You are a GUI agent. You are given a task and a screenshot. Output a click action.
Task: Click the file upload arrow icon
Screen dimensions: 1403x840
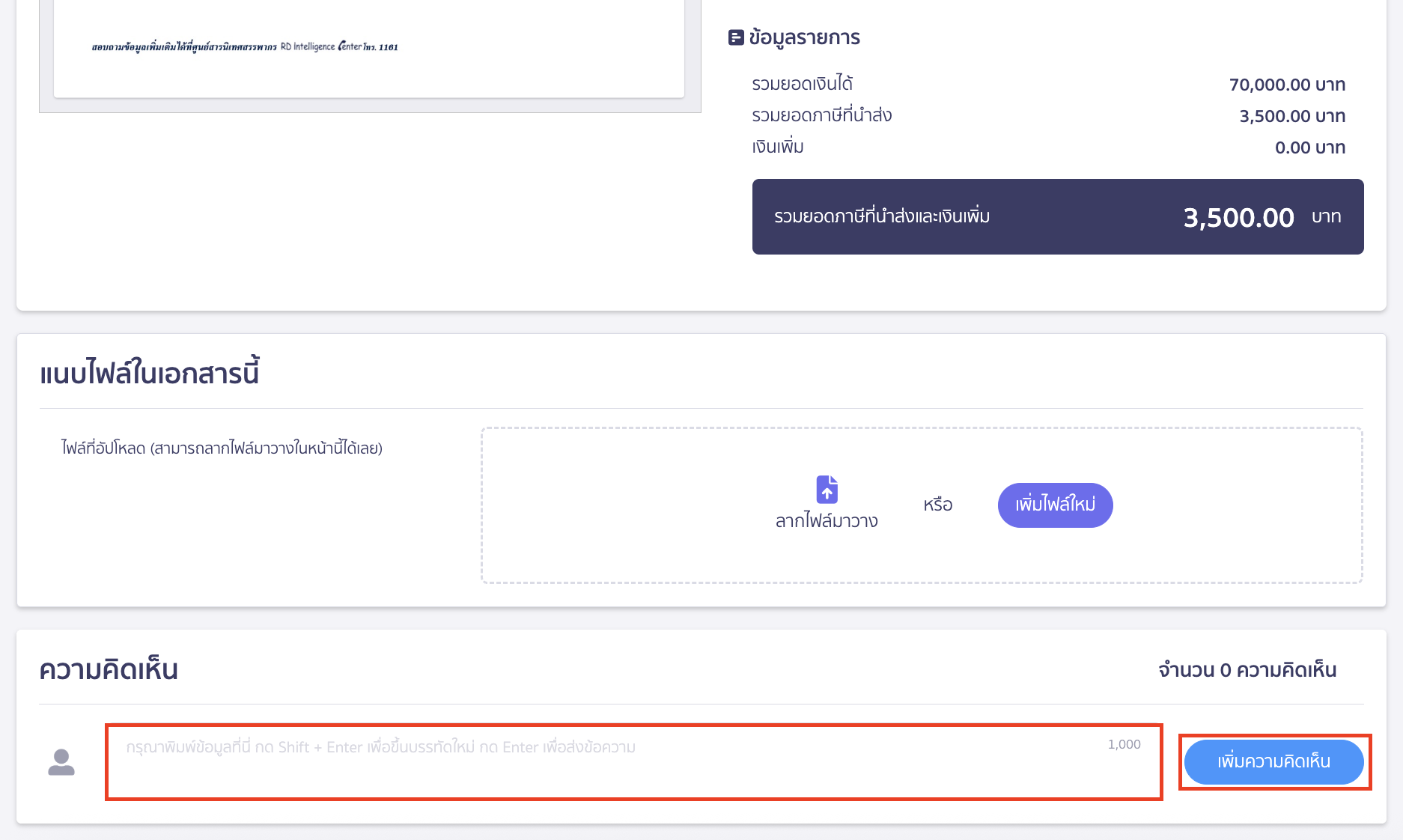827,490
